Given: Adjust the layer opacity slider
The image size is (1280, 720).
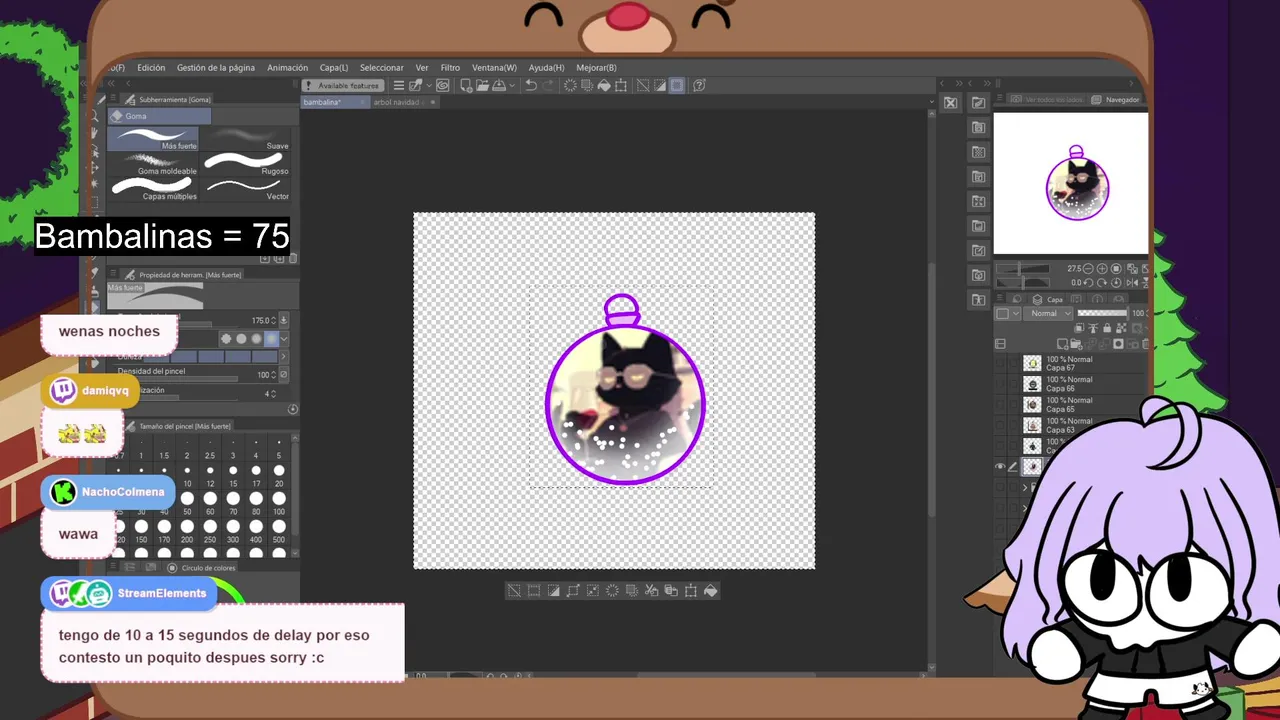Looking at the screenshot, I should pos(1102,313).
